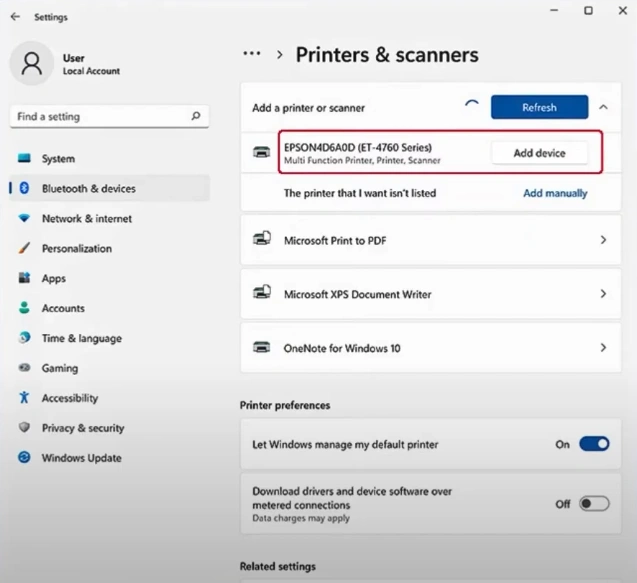Click the Privacy & security shield icon

click(x=24, y=428)
